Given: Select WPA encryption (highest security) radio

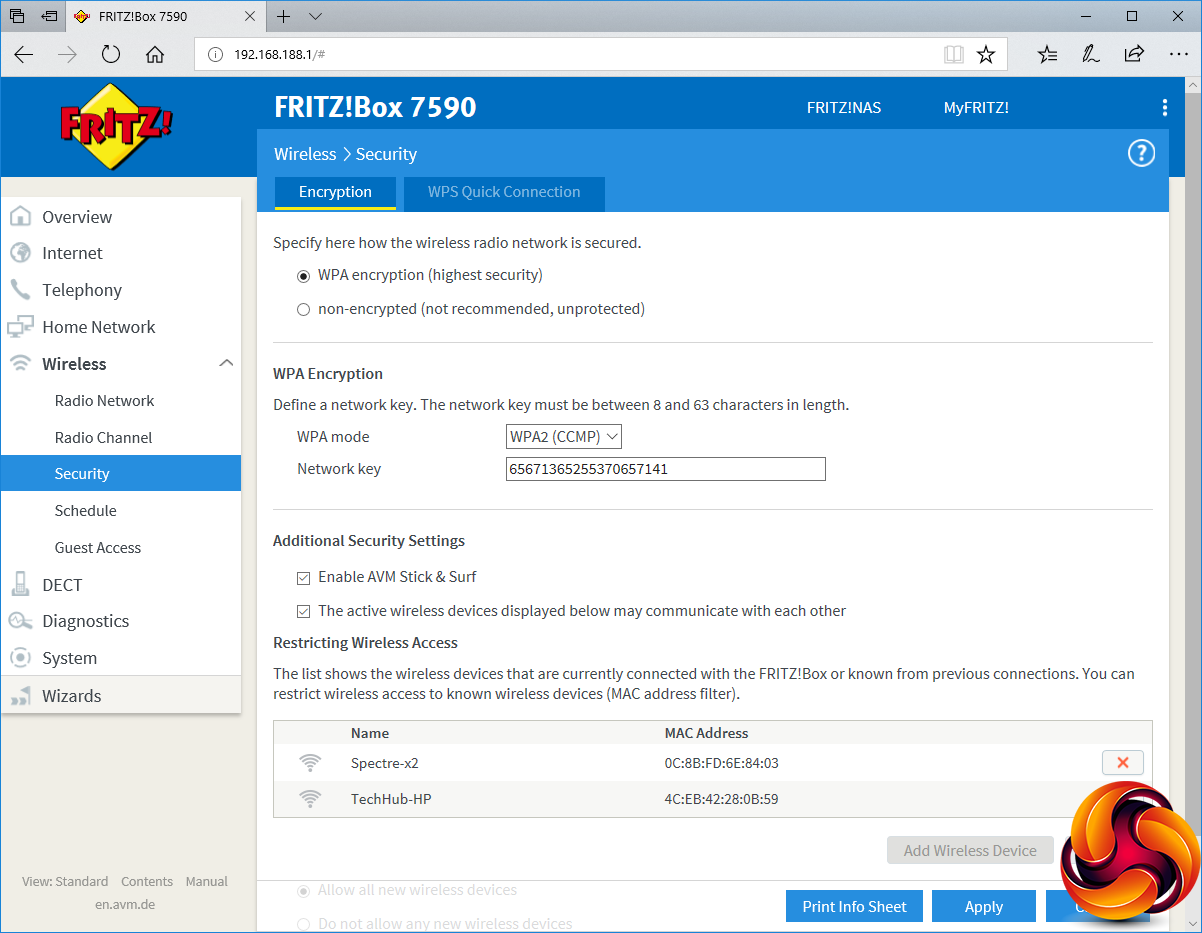Looking at the screenshot, I should coord(304,276).
